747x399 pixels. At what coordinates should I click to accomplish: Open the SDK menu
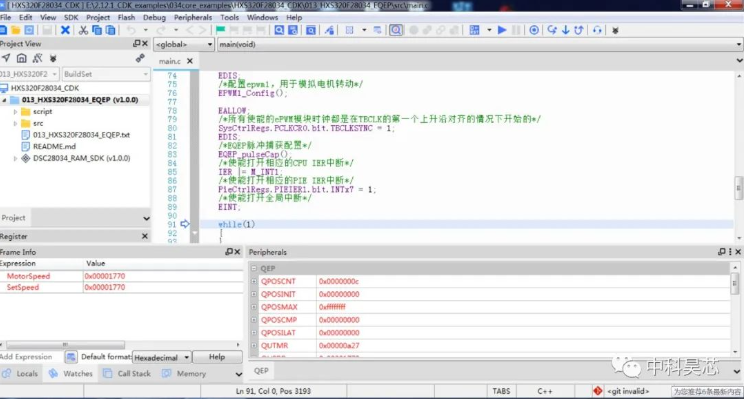click(71, 18)
